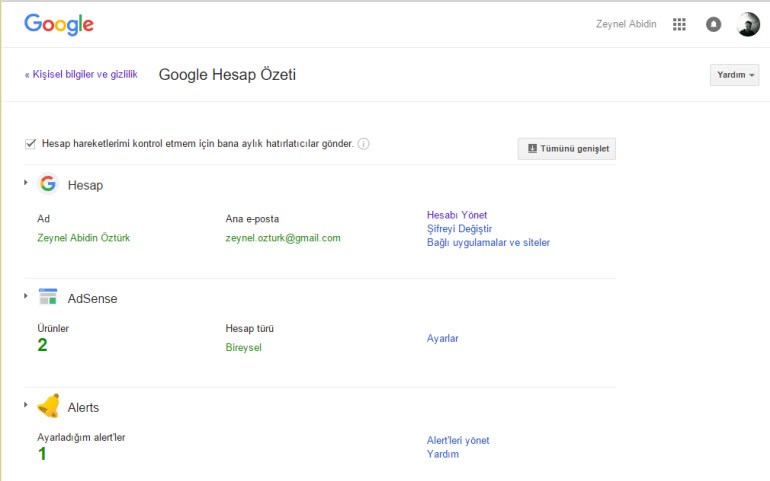Click the Hesap section heading

(85, 185)
